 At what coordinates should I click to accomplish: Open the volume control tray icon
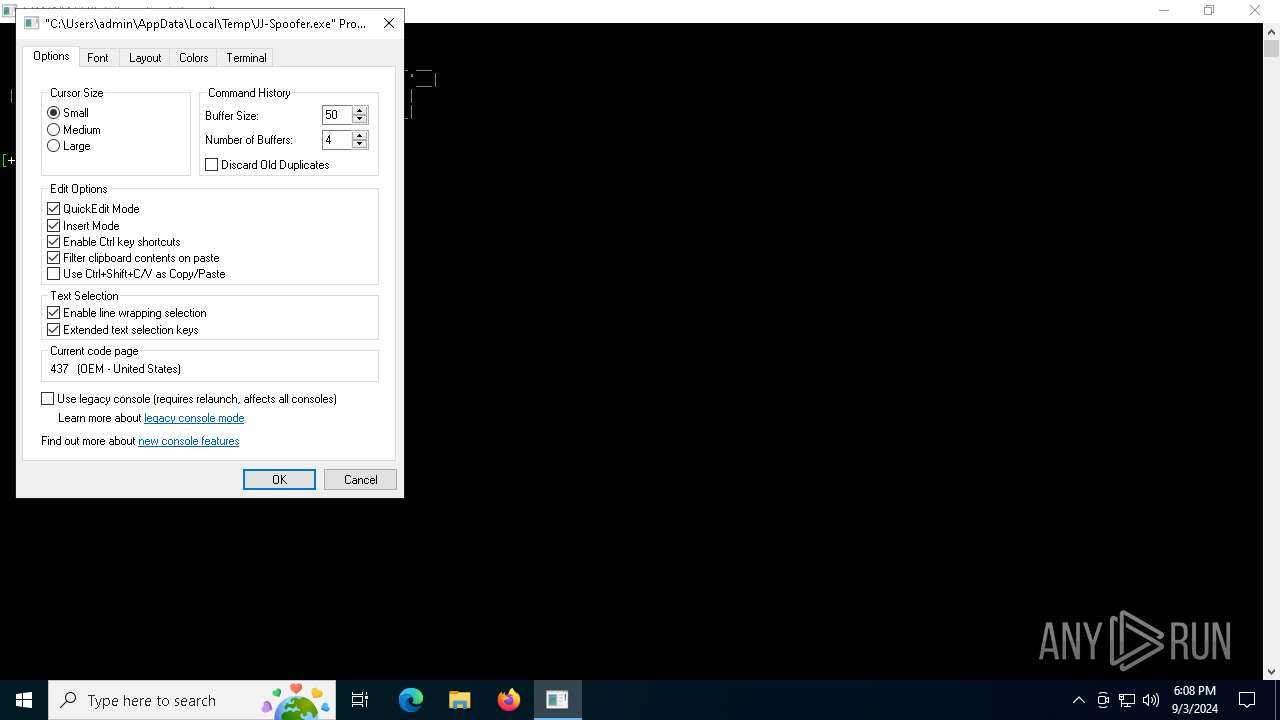coord(1151,700)
